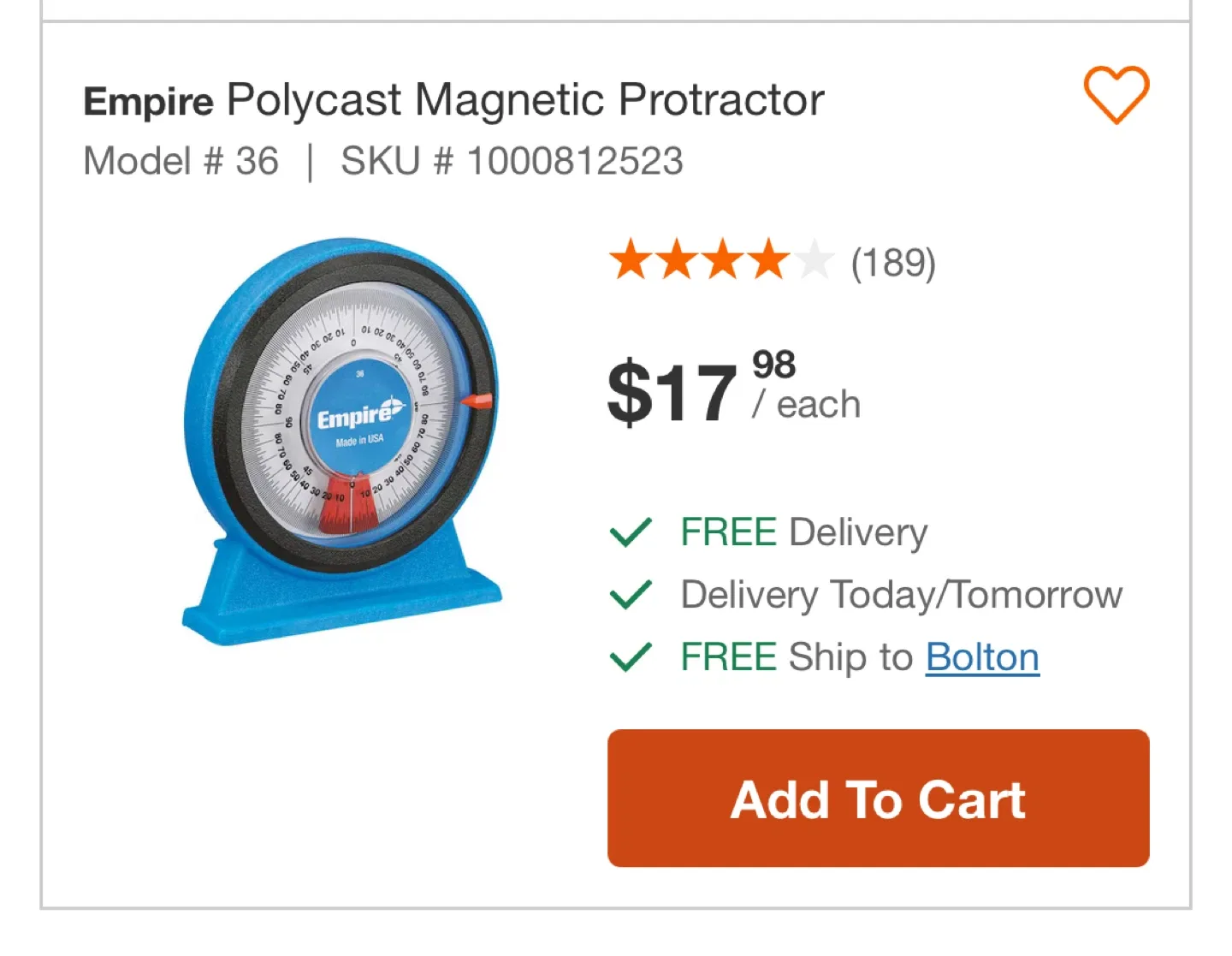Open the Bolton store link
The image size is (1232, 956).
[x=981, y=657]
